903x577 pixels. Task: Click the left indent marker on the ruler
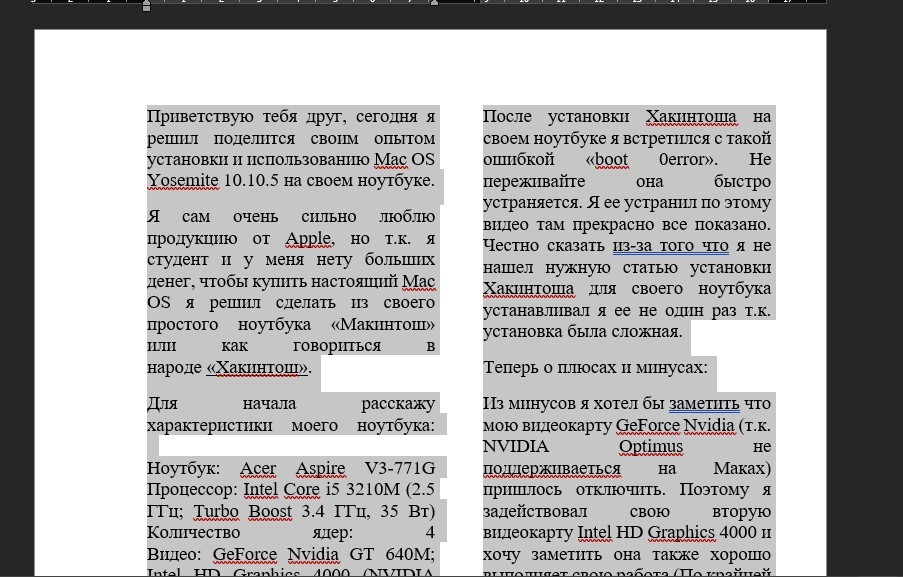tap(146, 6)
